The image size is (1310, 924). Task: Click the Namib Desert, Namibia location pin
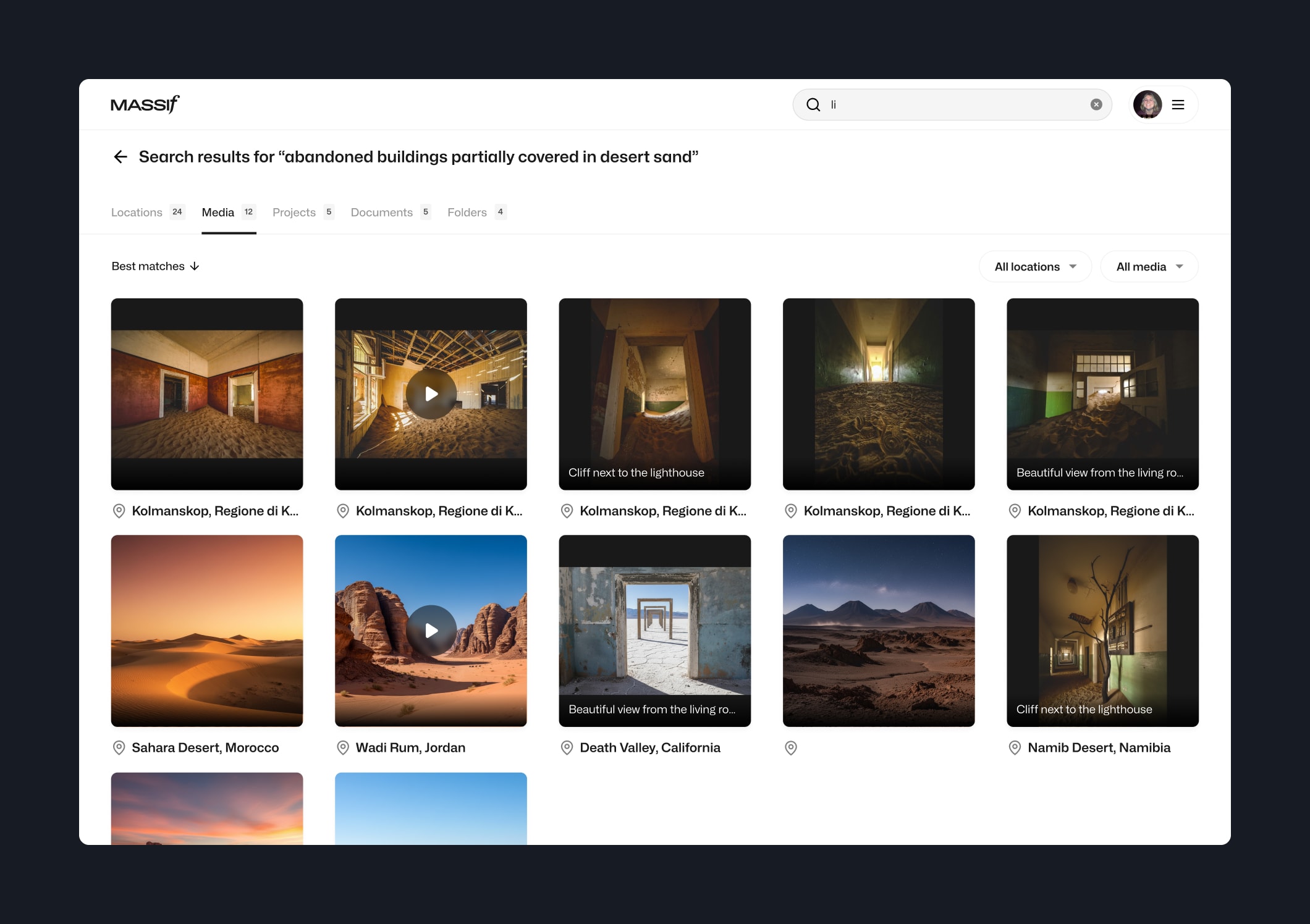pyautogui.click(x=1015, y=748)
